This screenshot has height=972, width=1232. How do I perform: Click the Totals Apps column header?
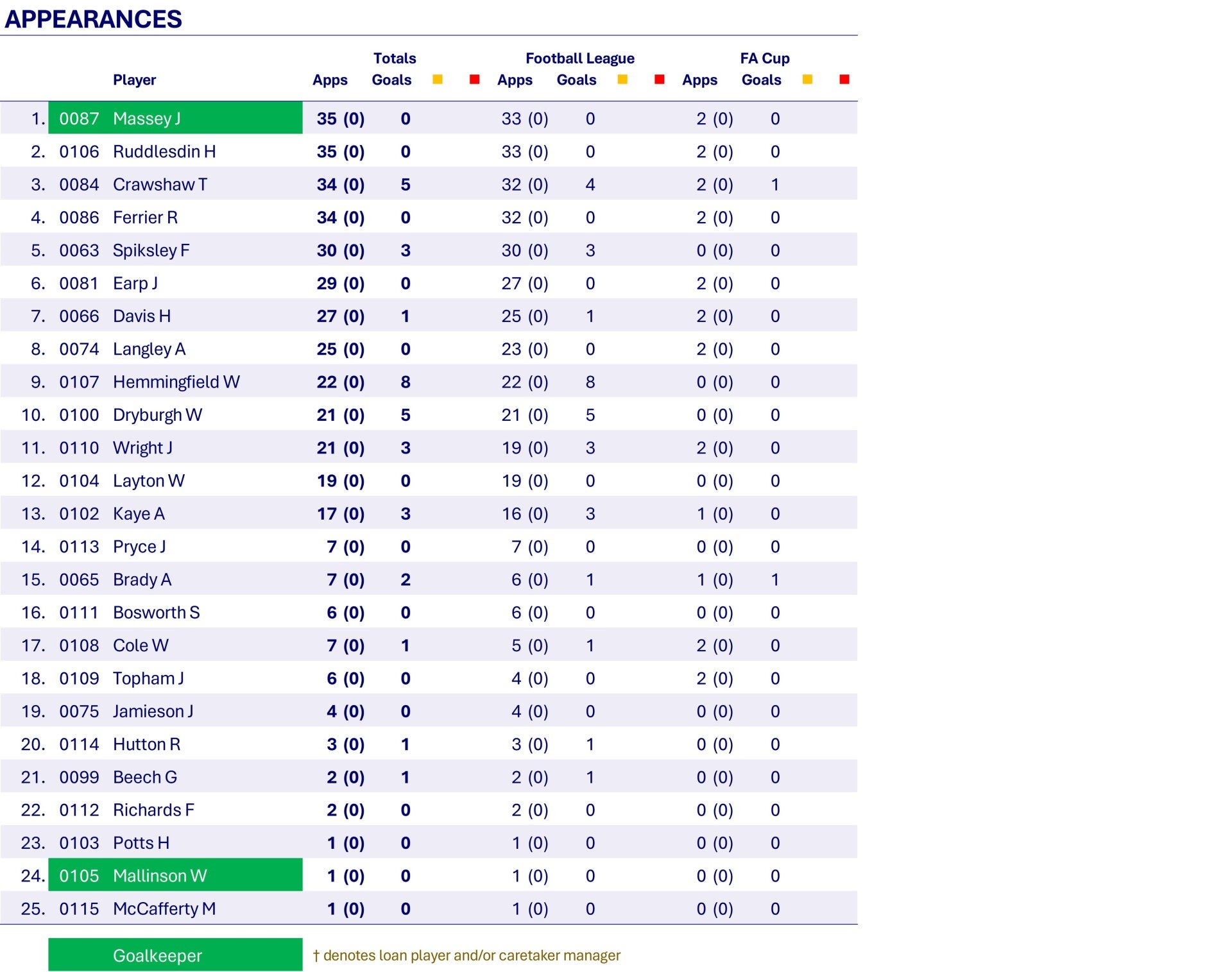click(x=330, y=80)
